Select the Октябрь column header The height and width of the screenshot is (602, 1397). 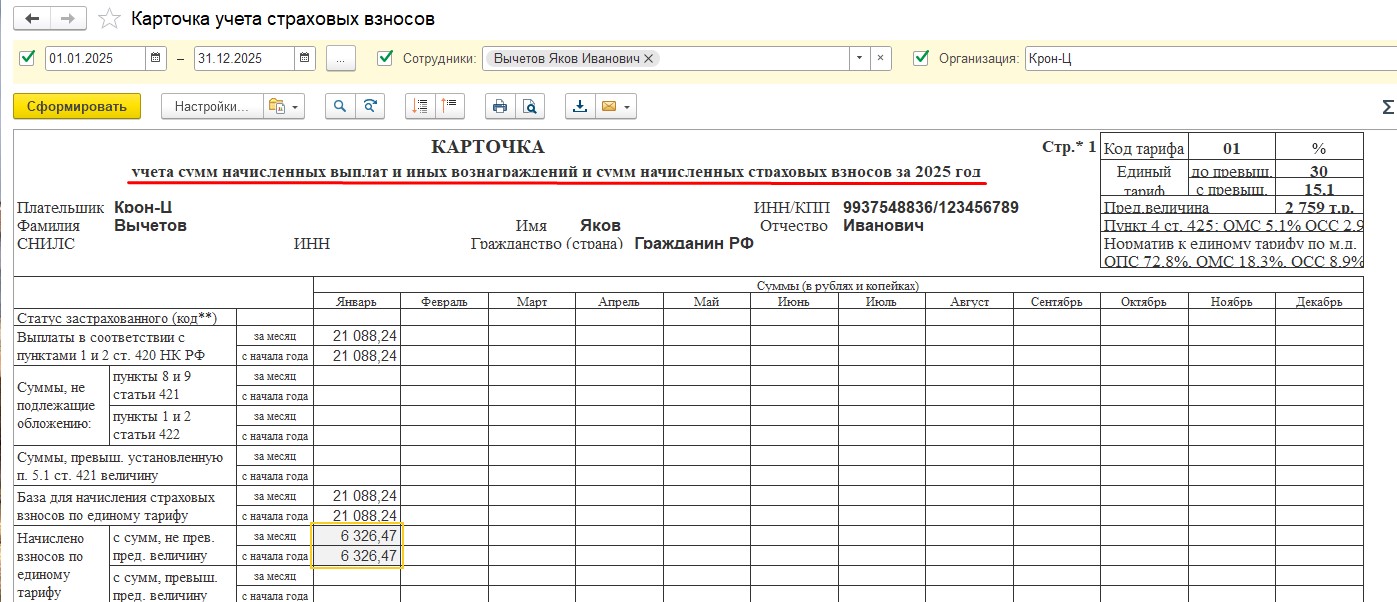pyautogui.click(x=1144, y=301)
